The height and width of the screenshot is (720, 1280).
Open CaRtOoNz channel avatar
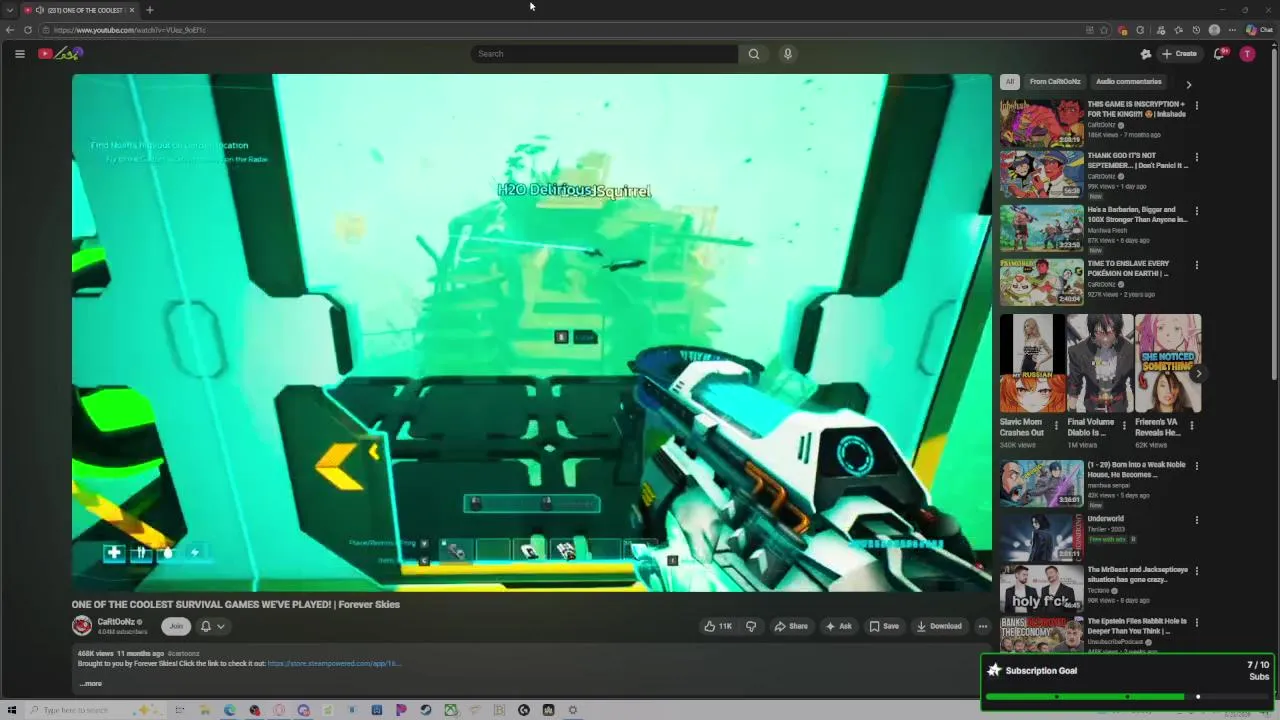[x=82, y=626]
